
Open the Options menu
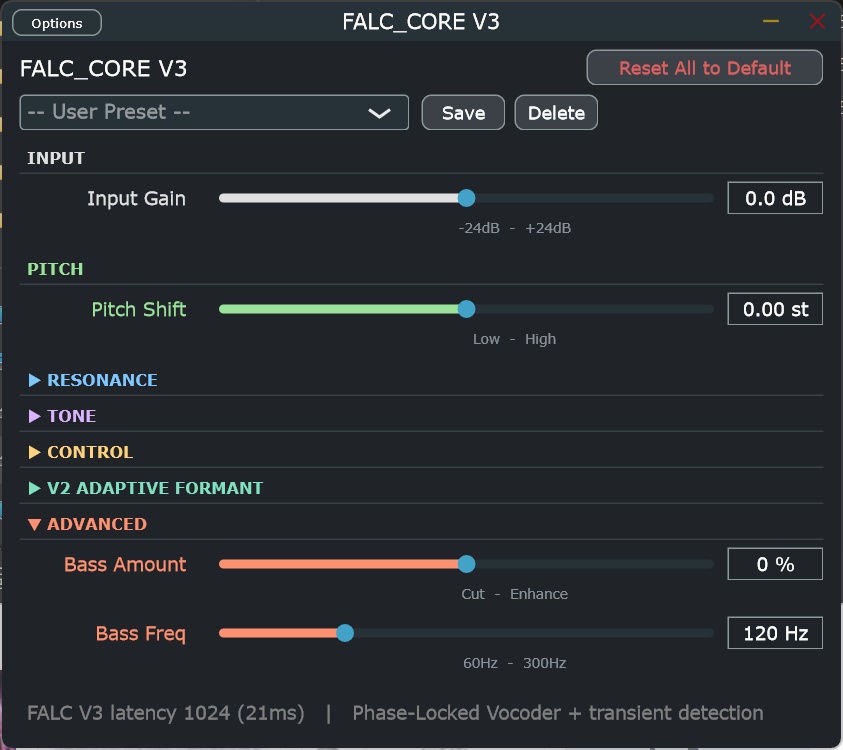click(56, 23)
